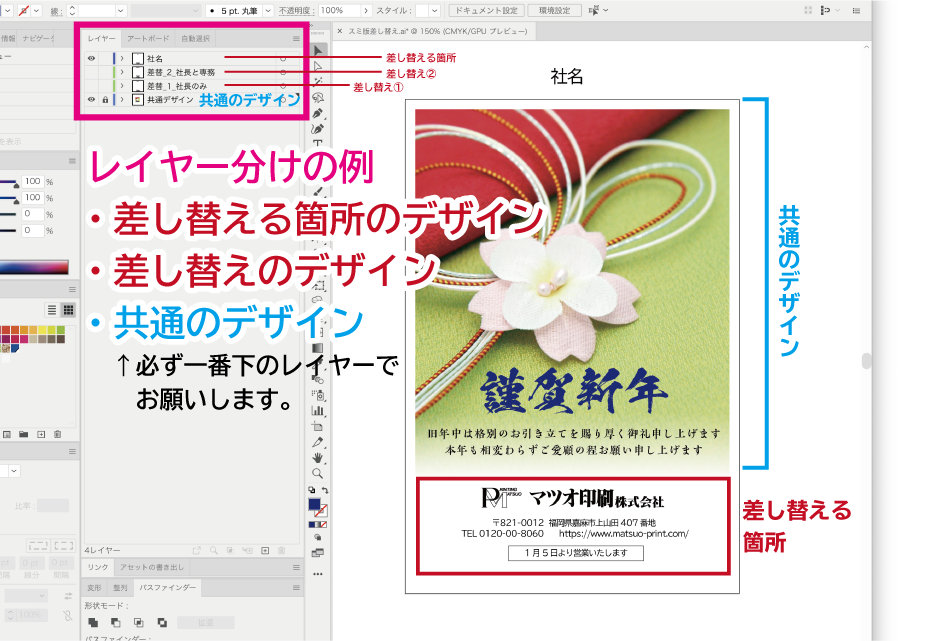
Task: Open the Edit Toolbar three-dots button
Action: [x=318, y=574]
